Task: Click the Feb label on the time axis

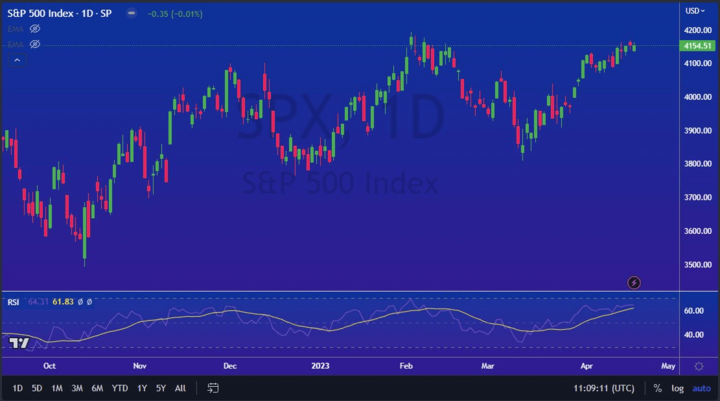Action: (406, 366)
